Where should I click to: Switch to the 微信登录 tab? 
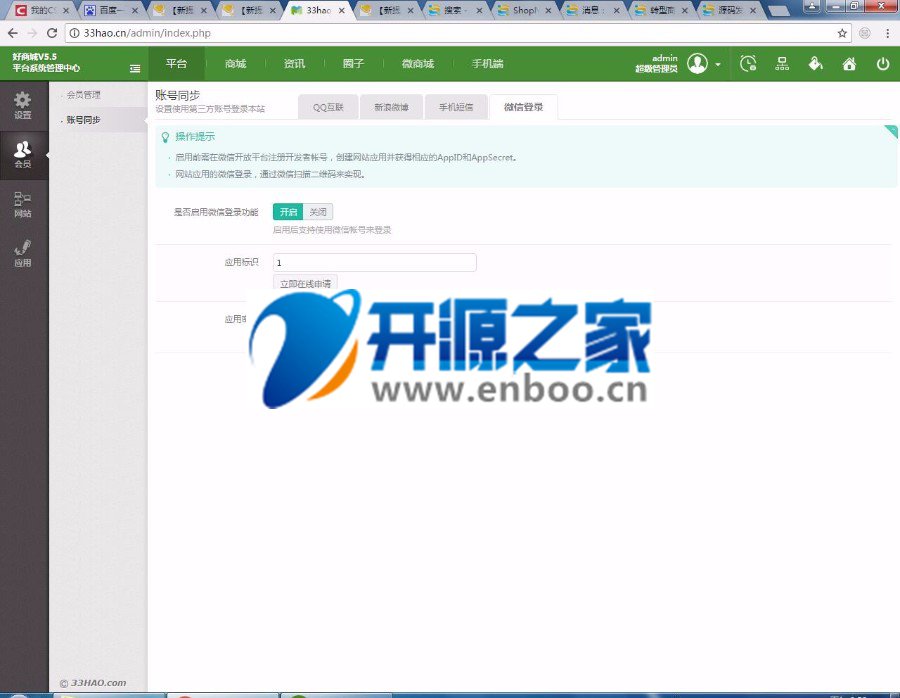point(523,107)
